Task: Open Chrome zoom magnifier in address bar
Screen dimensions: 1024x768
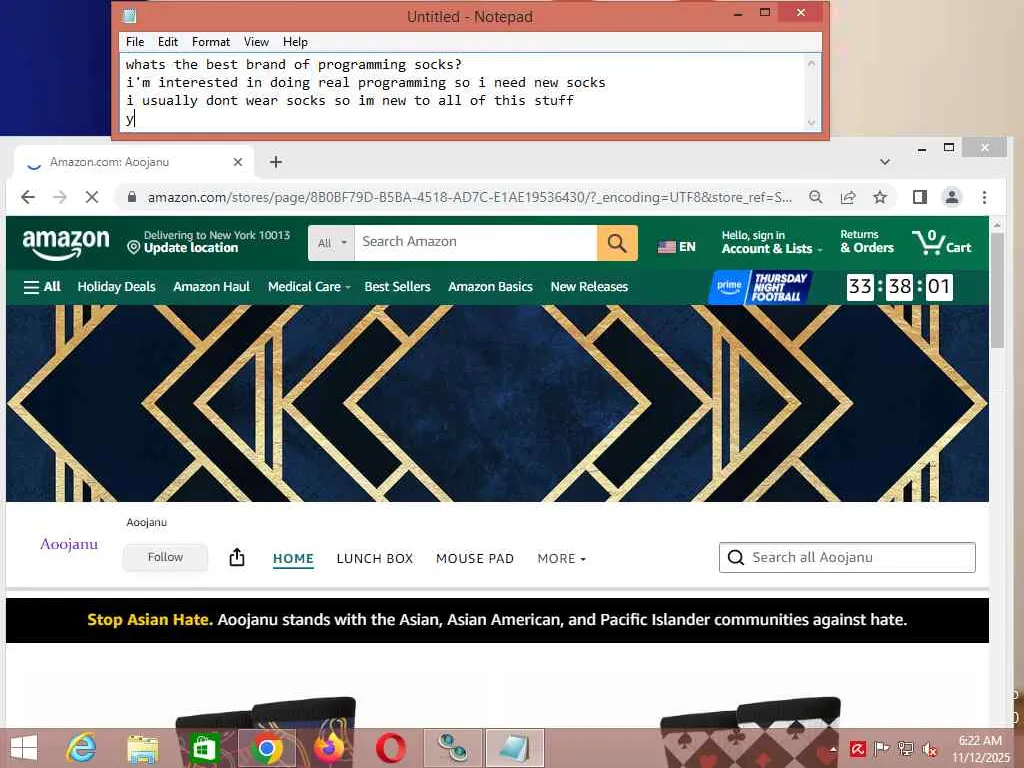Action: [816, 197]
